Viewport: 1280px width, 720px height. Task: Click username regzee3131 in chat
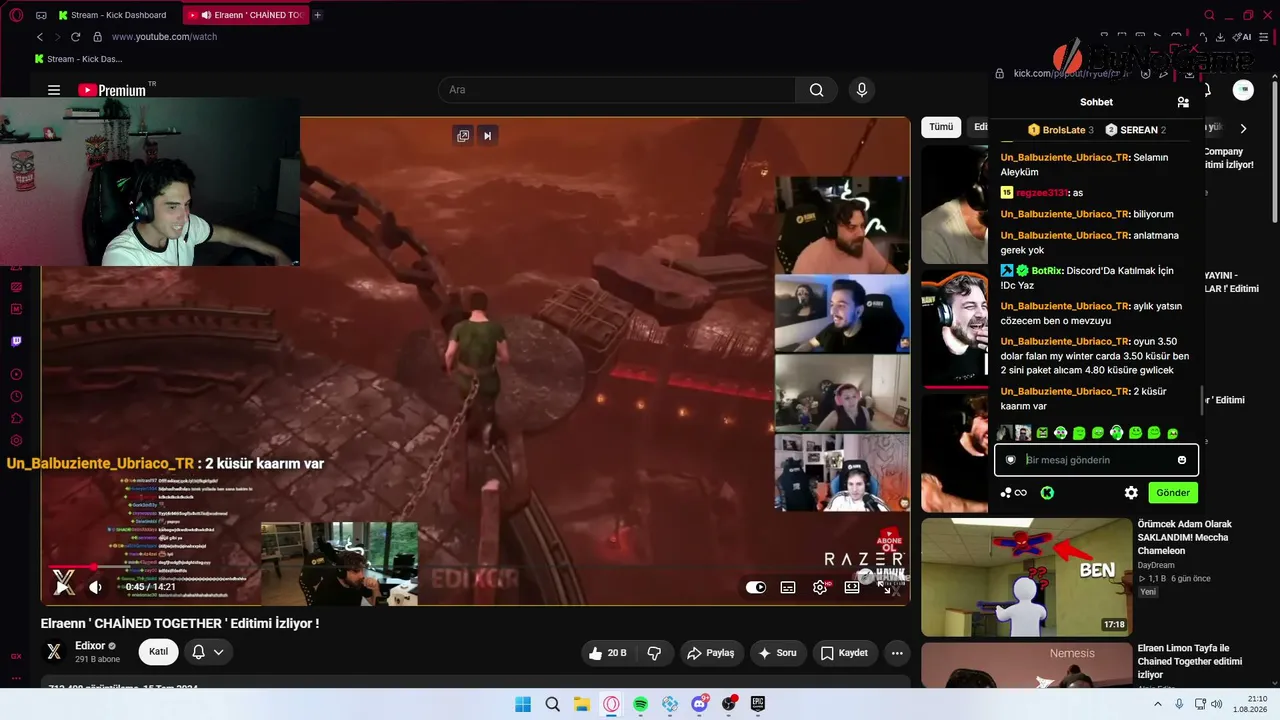(x=1042, y=193)
